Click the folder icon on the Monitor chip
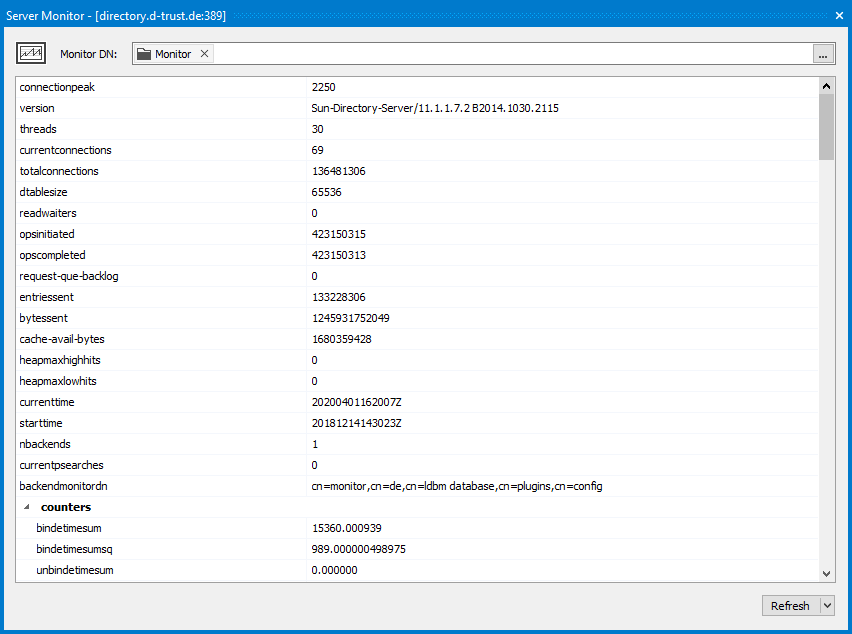This screenshot has height=634, width=852. [145, 53]
